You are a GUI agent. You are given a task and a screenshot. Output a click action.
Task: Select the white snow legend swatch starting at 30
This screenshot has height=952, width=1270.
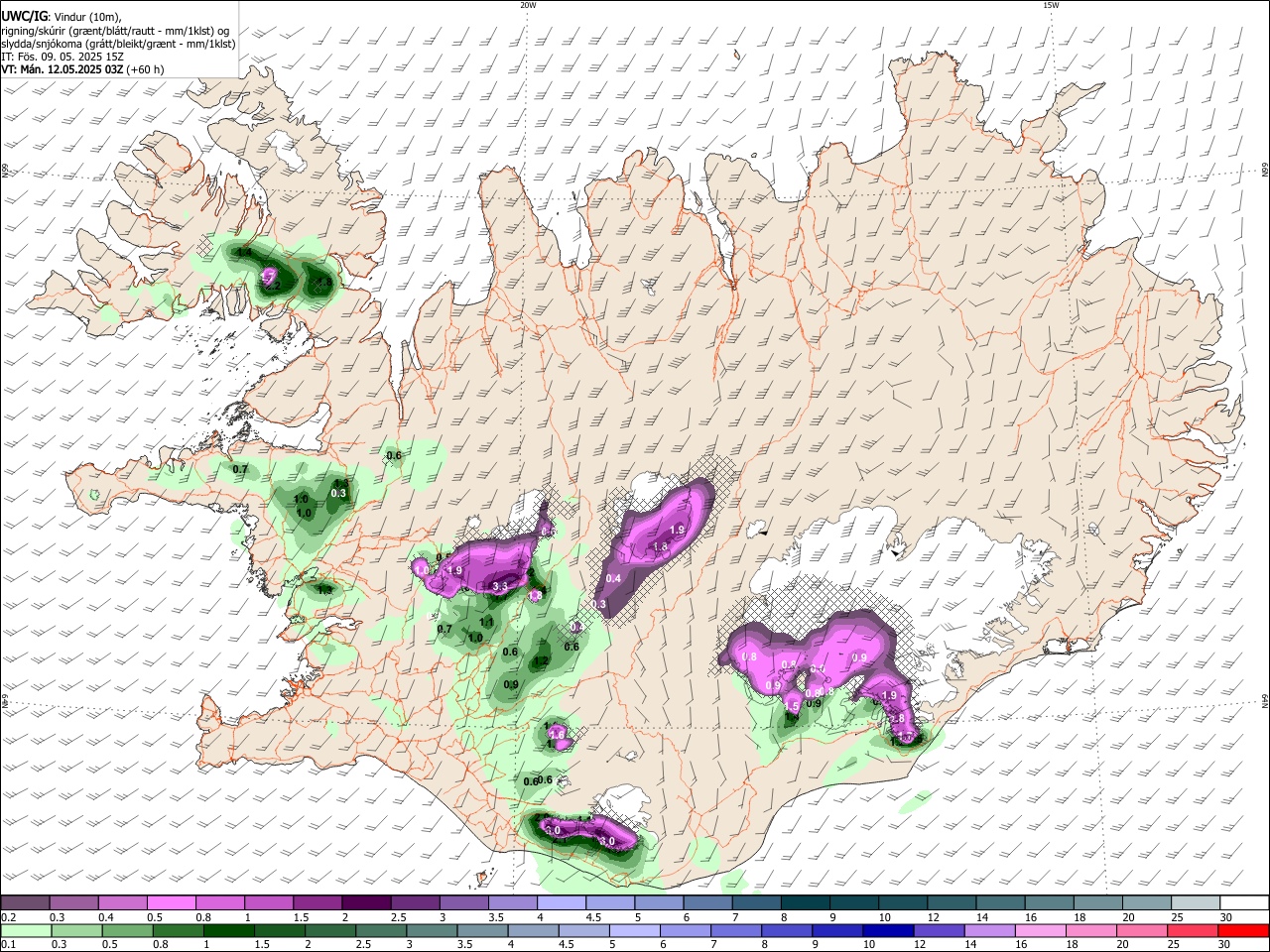coord(1244,903)
